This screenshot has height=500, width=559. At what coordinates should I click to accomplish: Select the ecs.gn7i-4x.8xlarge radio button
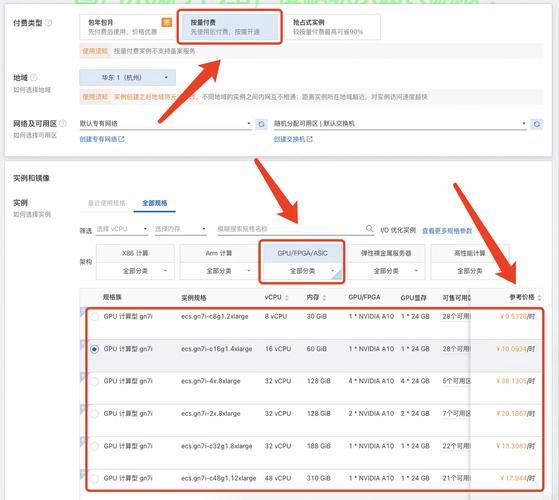pyautogui.click(x=94, y=381)
